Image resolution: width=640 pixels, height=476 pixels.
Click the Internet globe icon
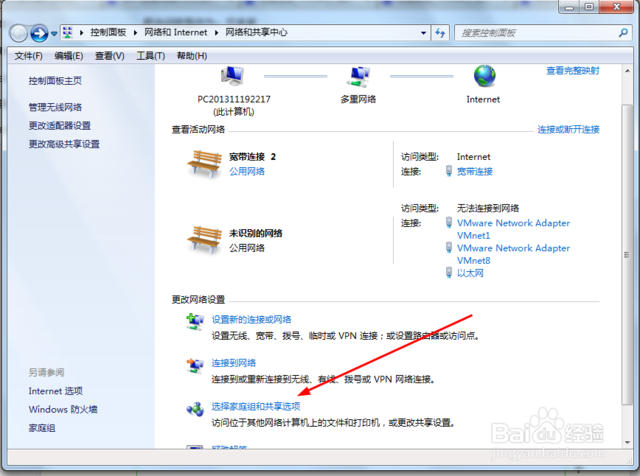point(485,77)
